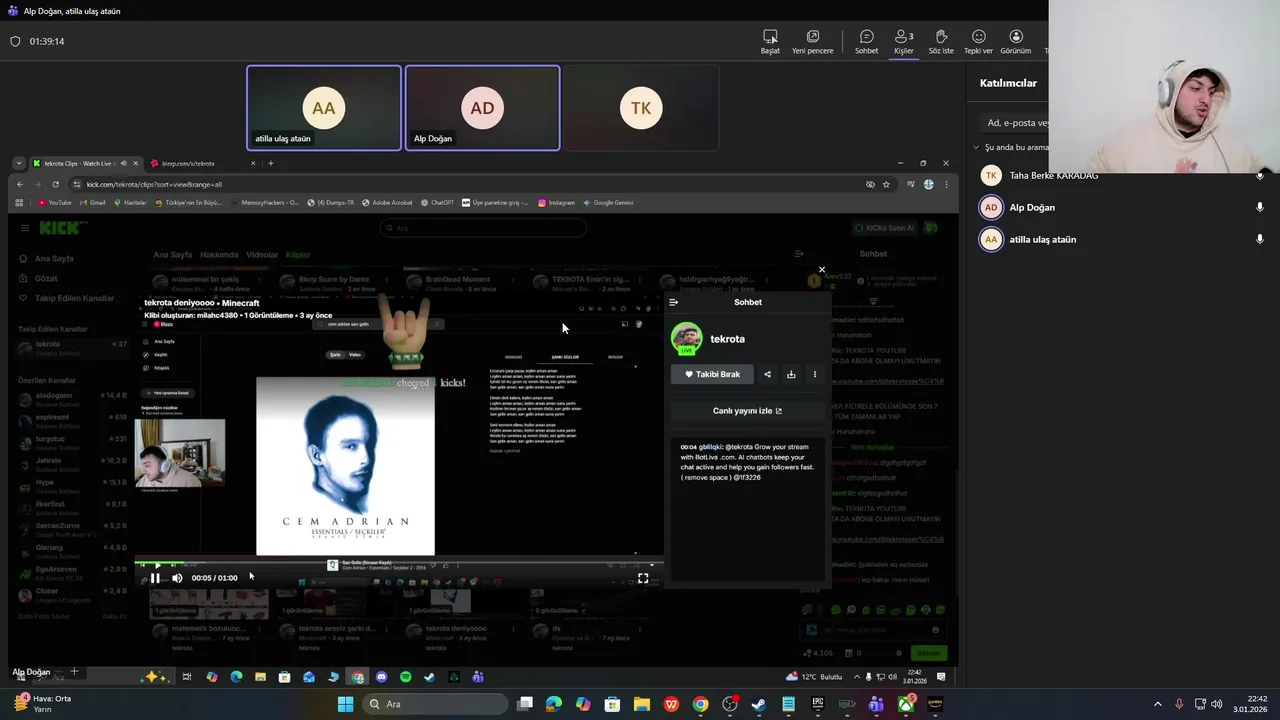
Task: Click the Windows taskbar search box Ara
Action: click(x=434, y=704)
